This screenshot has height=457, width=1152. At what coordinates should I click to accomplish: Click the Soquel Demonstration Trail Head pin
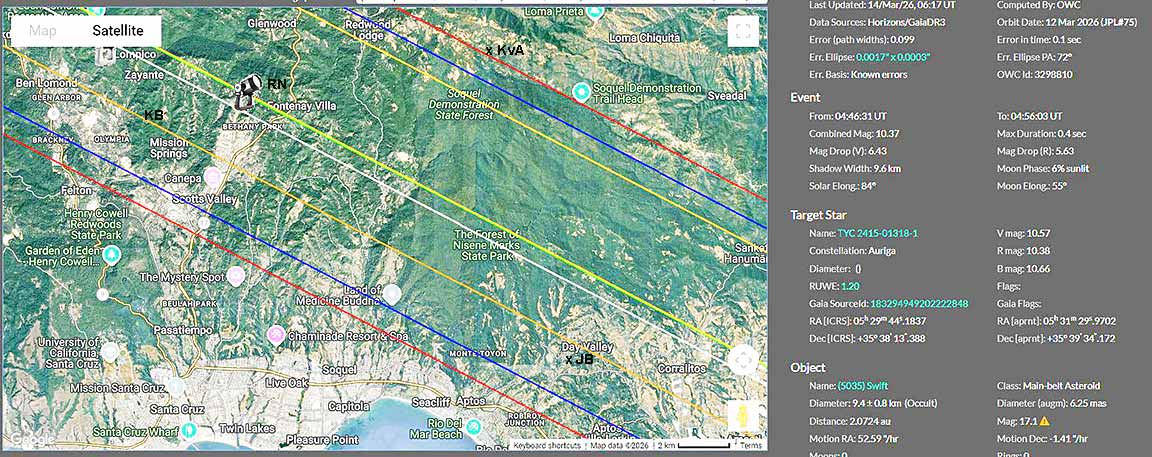click(x=581, y=92)
